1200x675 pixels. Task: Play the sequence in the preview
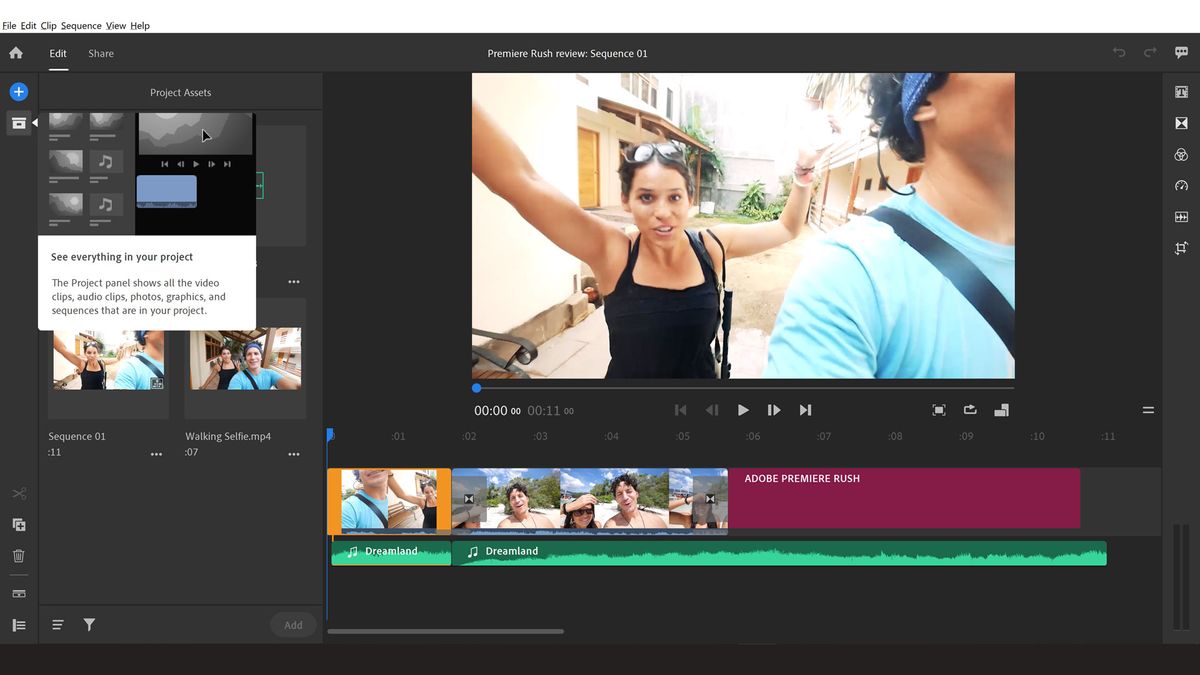[742, 410]
